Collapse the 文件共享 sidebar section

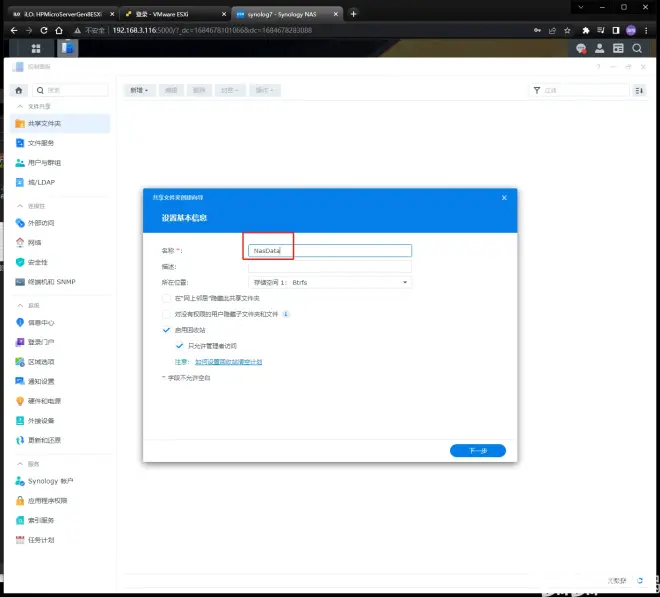tap(20, 106)
